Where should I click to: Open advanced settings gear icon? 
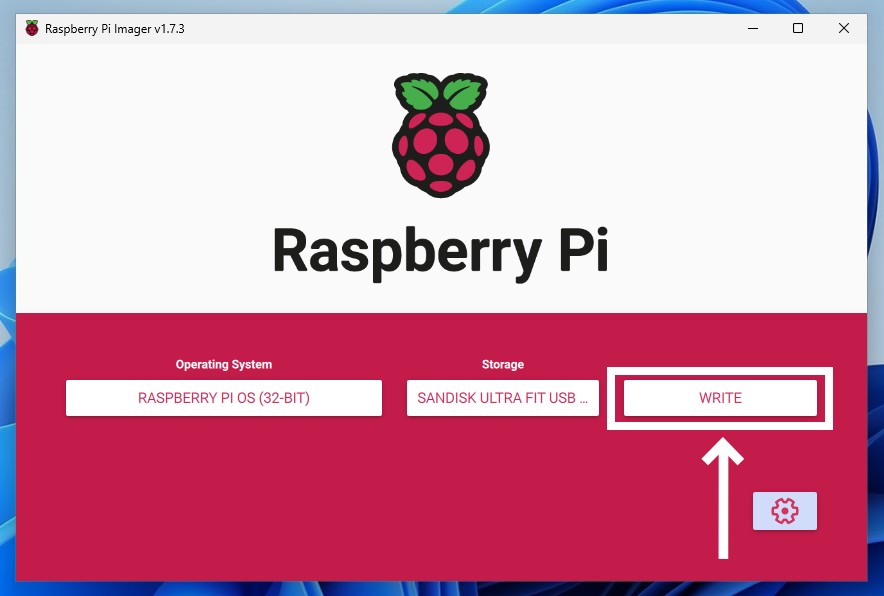784,511
